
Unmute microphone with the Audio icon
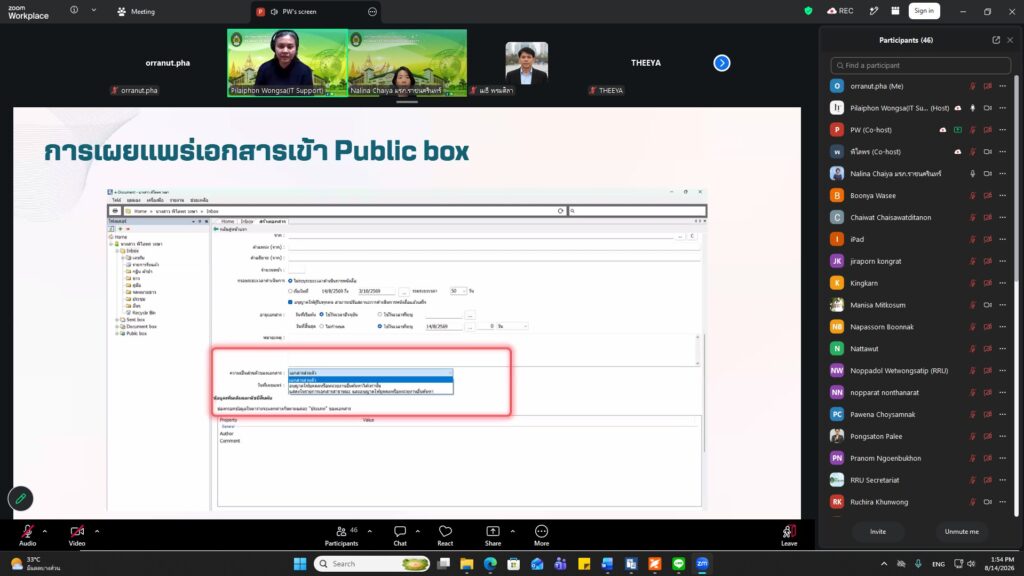[27, 532]
